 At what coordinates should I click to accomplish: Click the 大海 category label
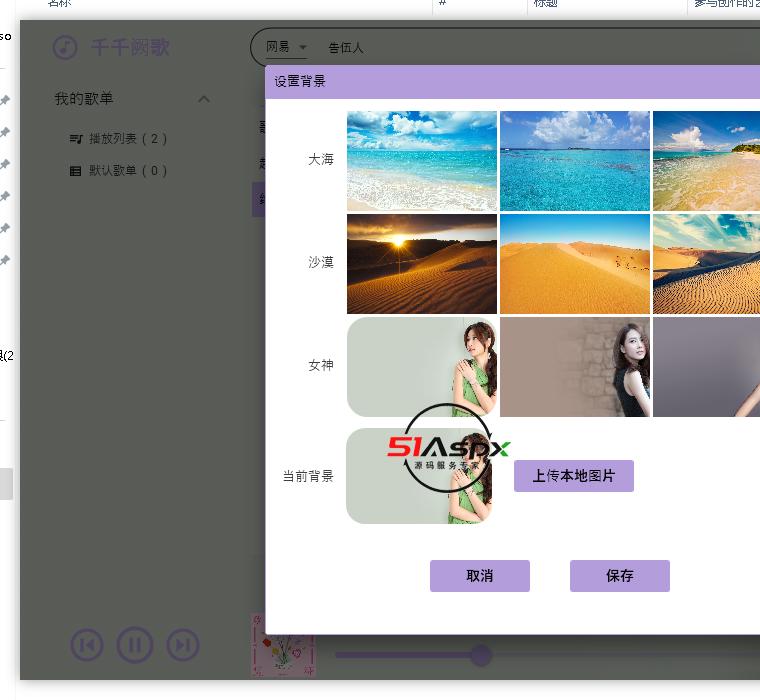point(321,159)
